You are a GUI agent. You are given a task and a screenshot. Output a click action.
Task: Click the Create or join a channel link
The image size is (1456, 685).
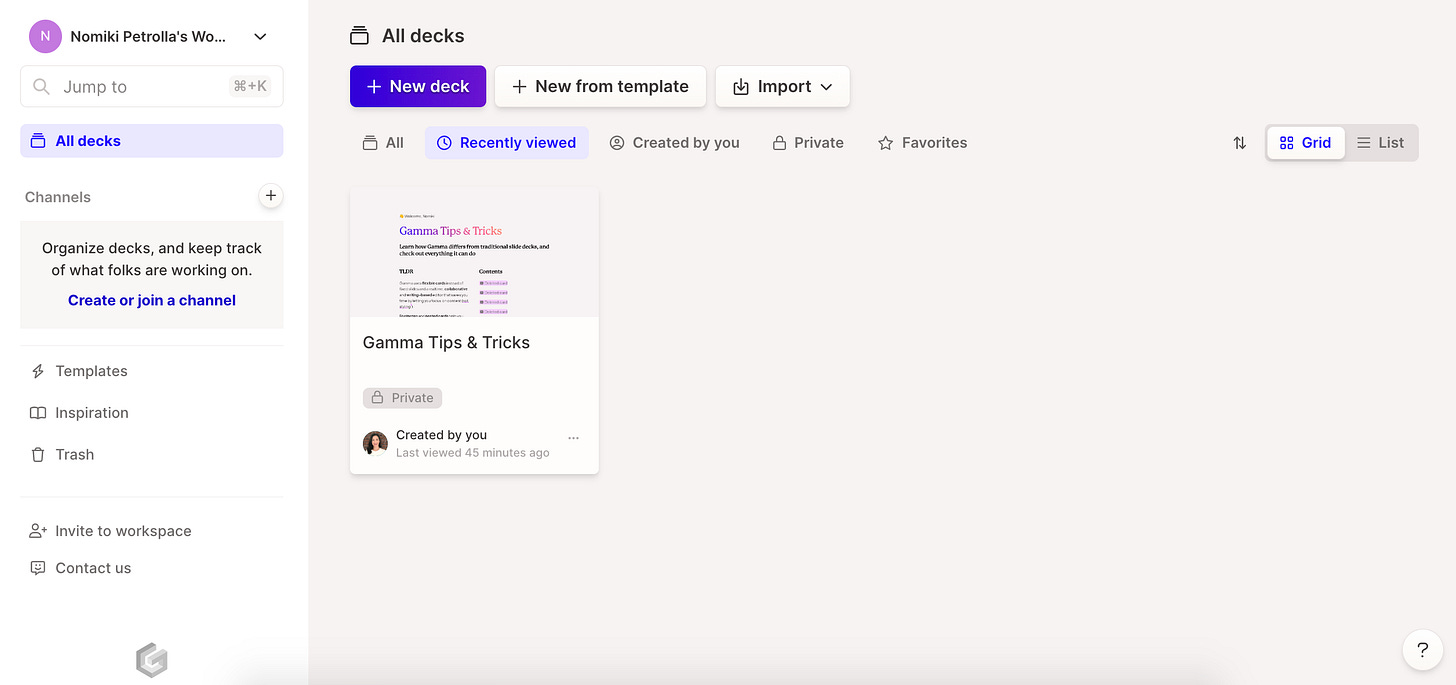point(152,300)
